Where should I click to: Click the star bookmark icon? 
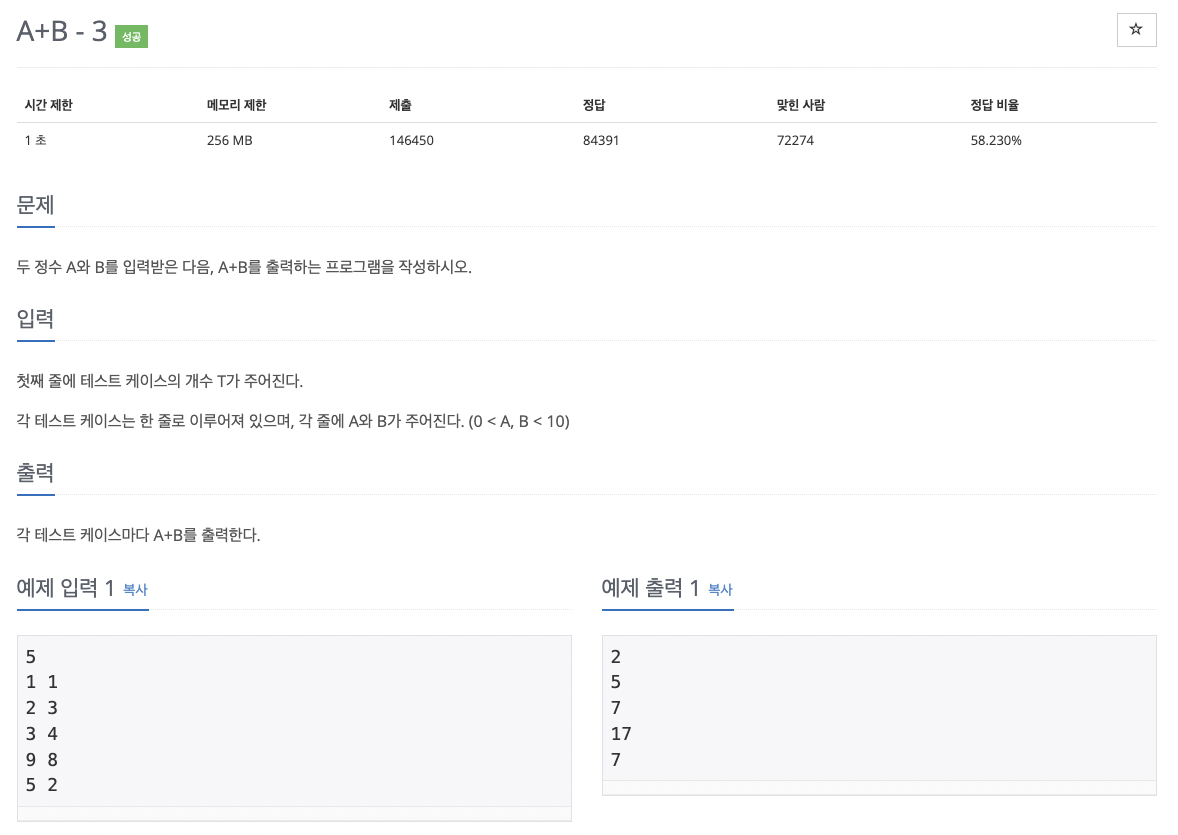(x=1136, y=30)
